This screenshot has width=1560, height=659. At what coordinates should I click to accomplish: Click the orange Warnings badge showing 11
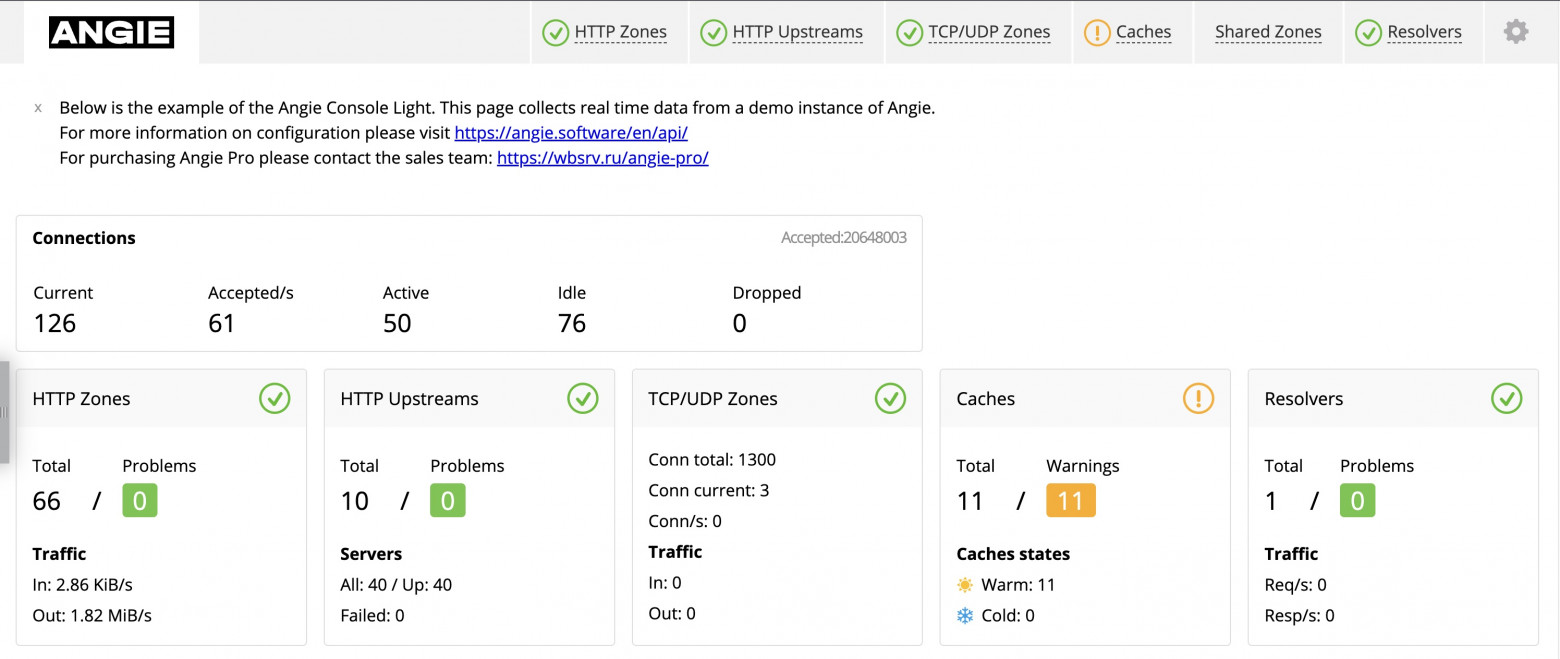pyautogui.click(x=1070, y=500)
